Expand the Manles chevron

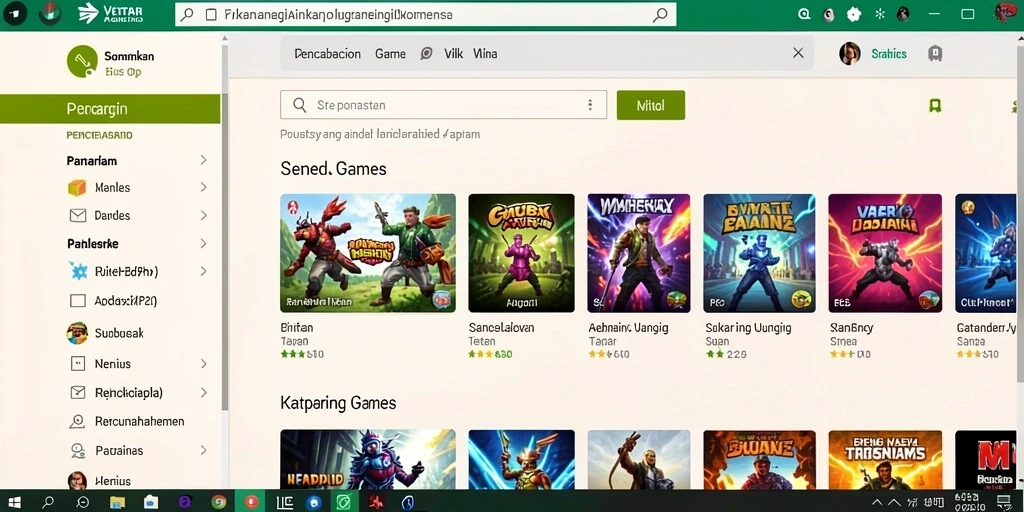203,187
